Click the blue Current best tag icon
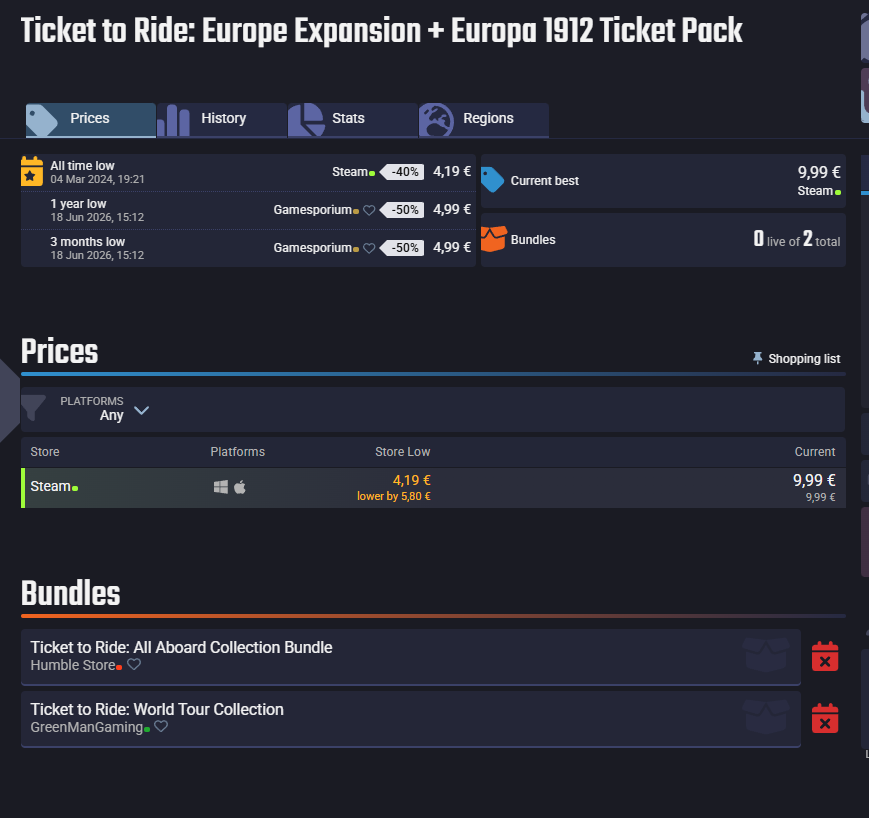 coord(492,180)
